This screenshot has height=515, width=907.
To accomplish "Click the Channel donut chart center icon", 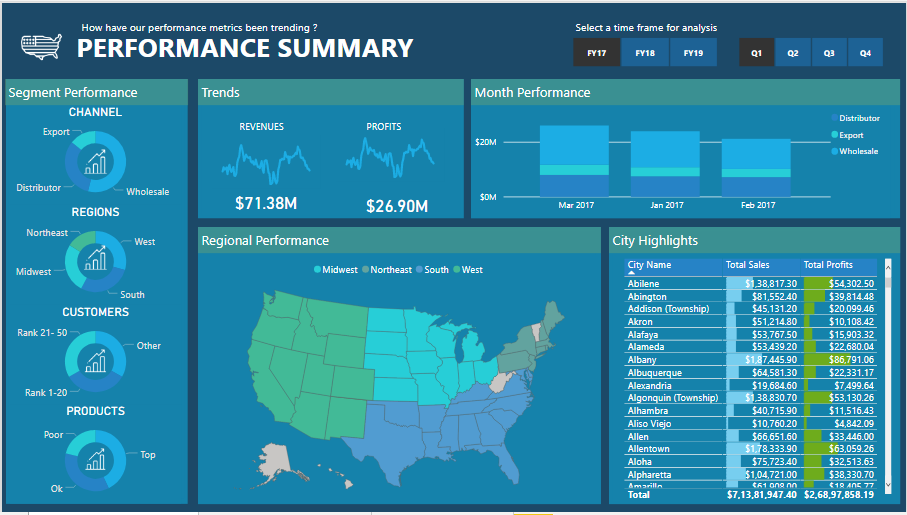I will pyautogui.click(x=96, y=162).
